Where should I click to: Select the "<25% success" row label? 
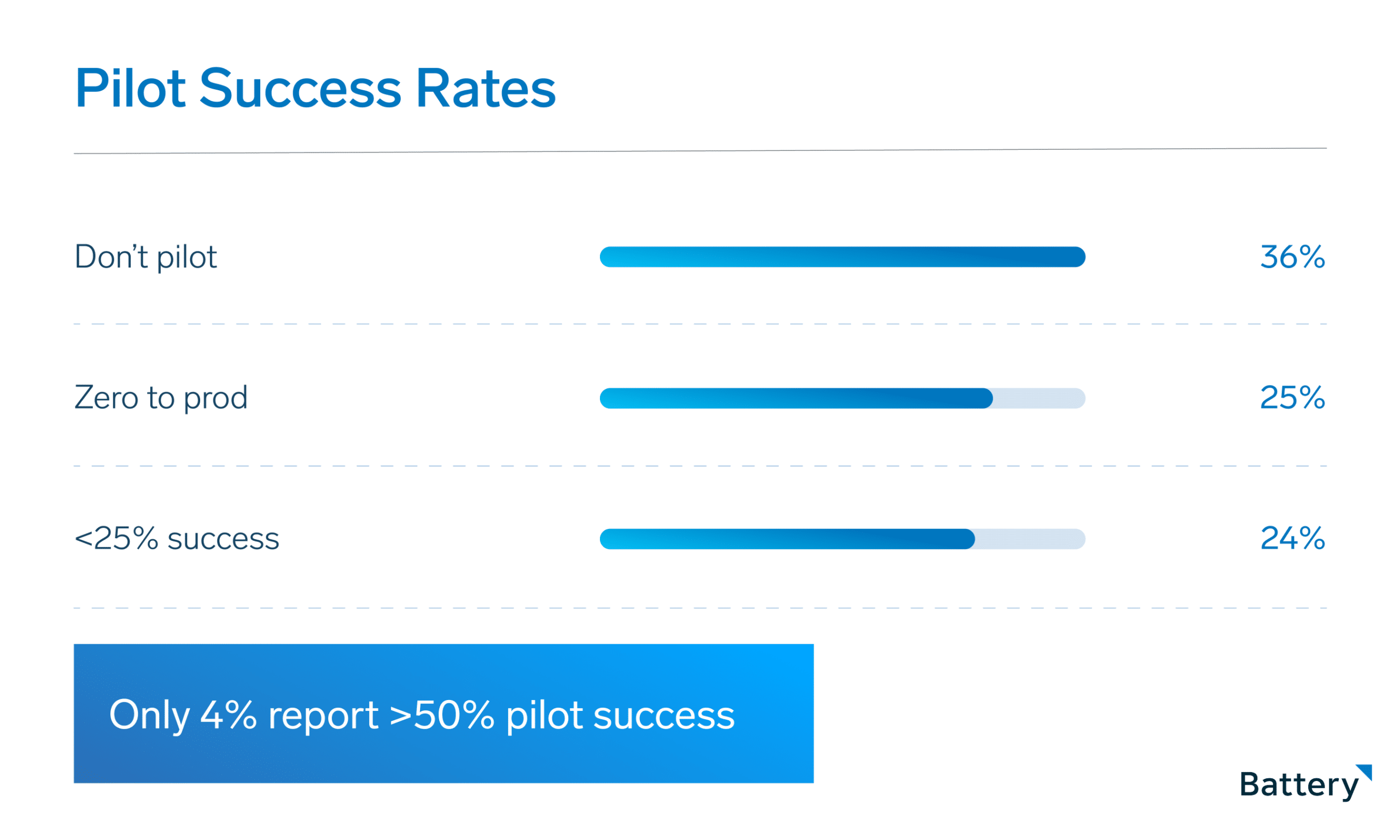[x=177, y=538]
